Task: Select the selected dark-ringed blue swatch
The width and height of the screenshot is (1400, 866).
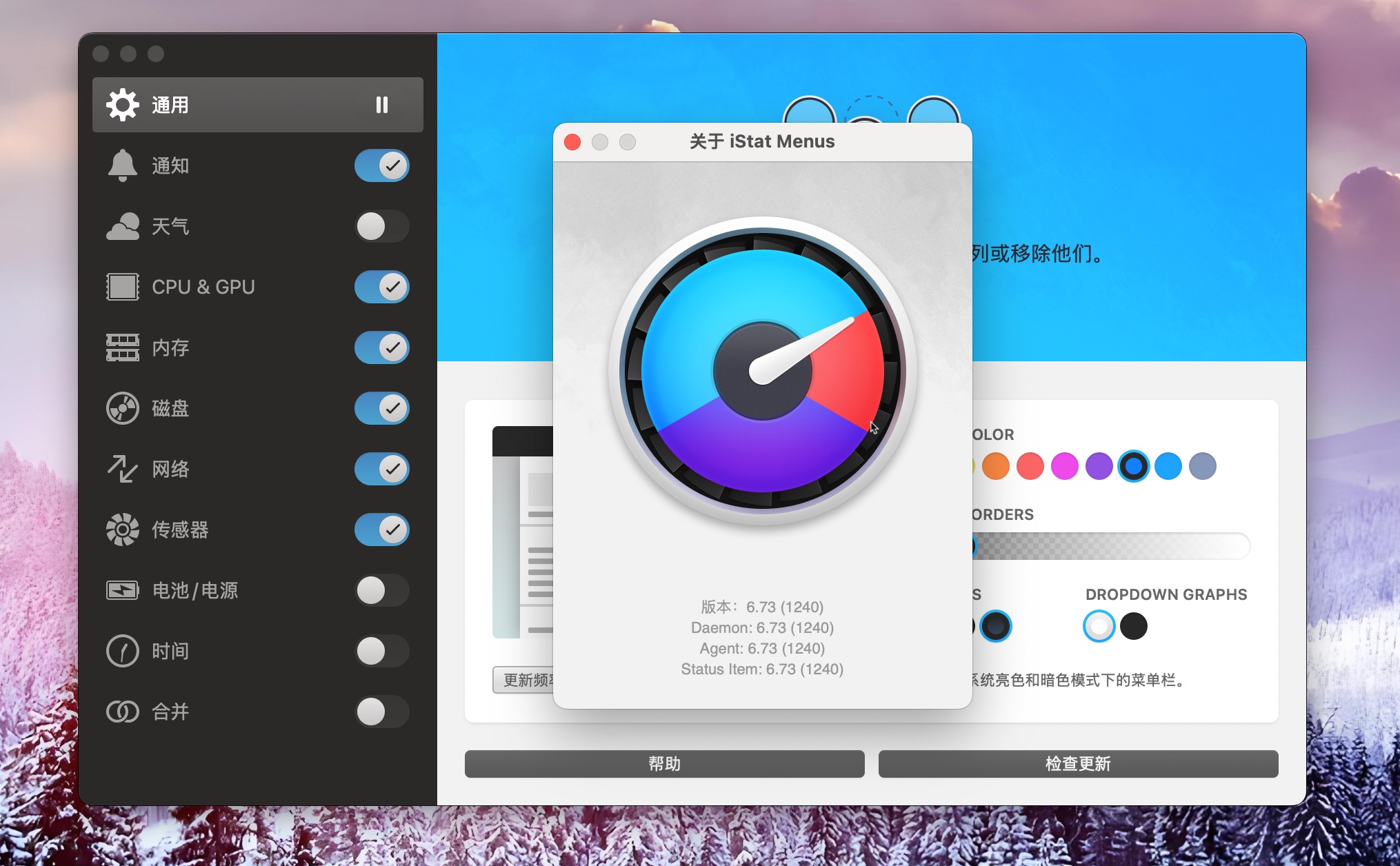Action: pos(1134,466)
